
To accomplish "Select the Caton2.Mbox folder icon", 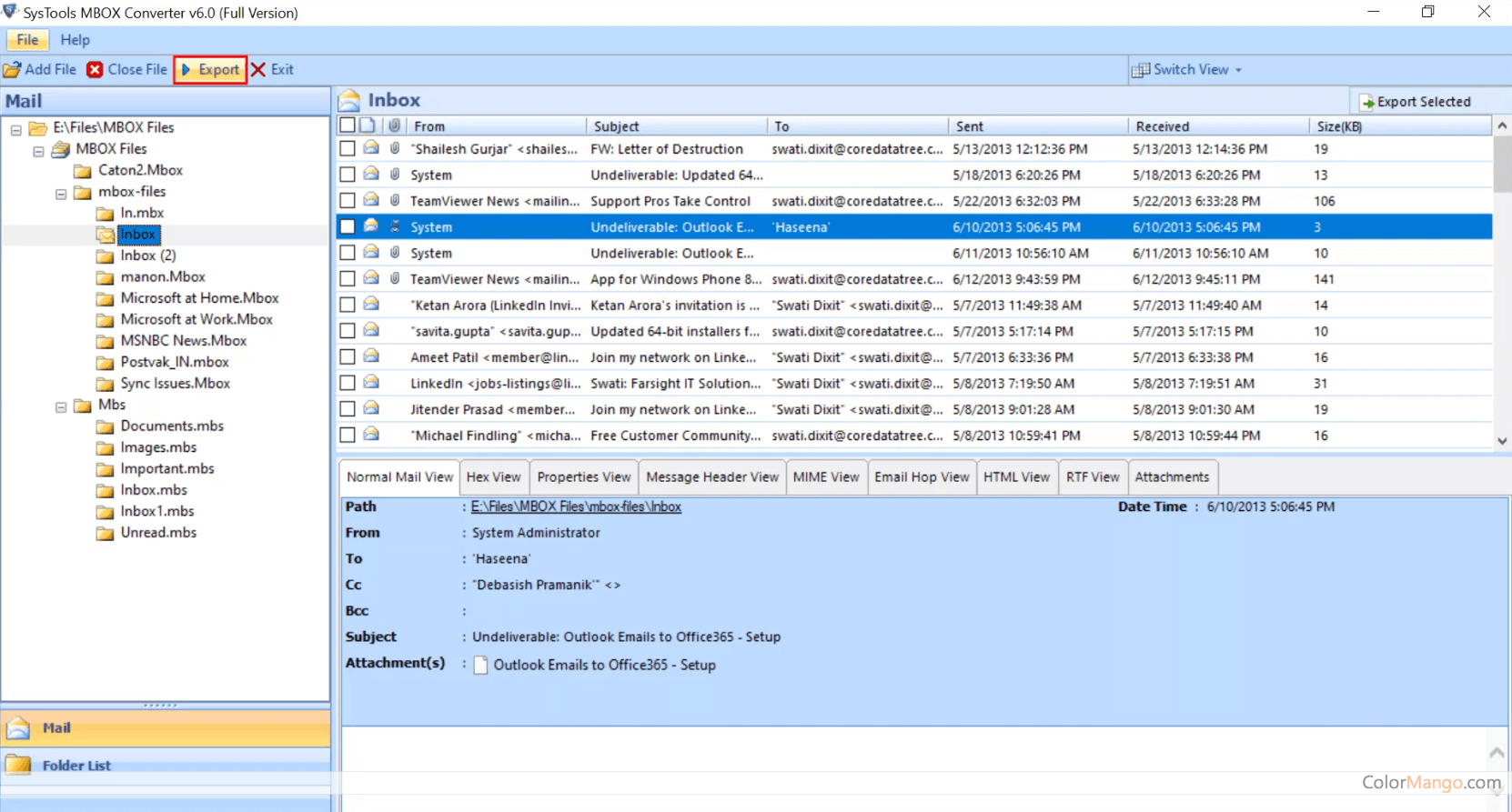I will click(x=83, y=171).
